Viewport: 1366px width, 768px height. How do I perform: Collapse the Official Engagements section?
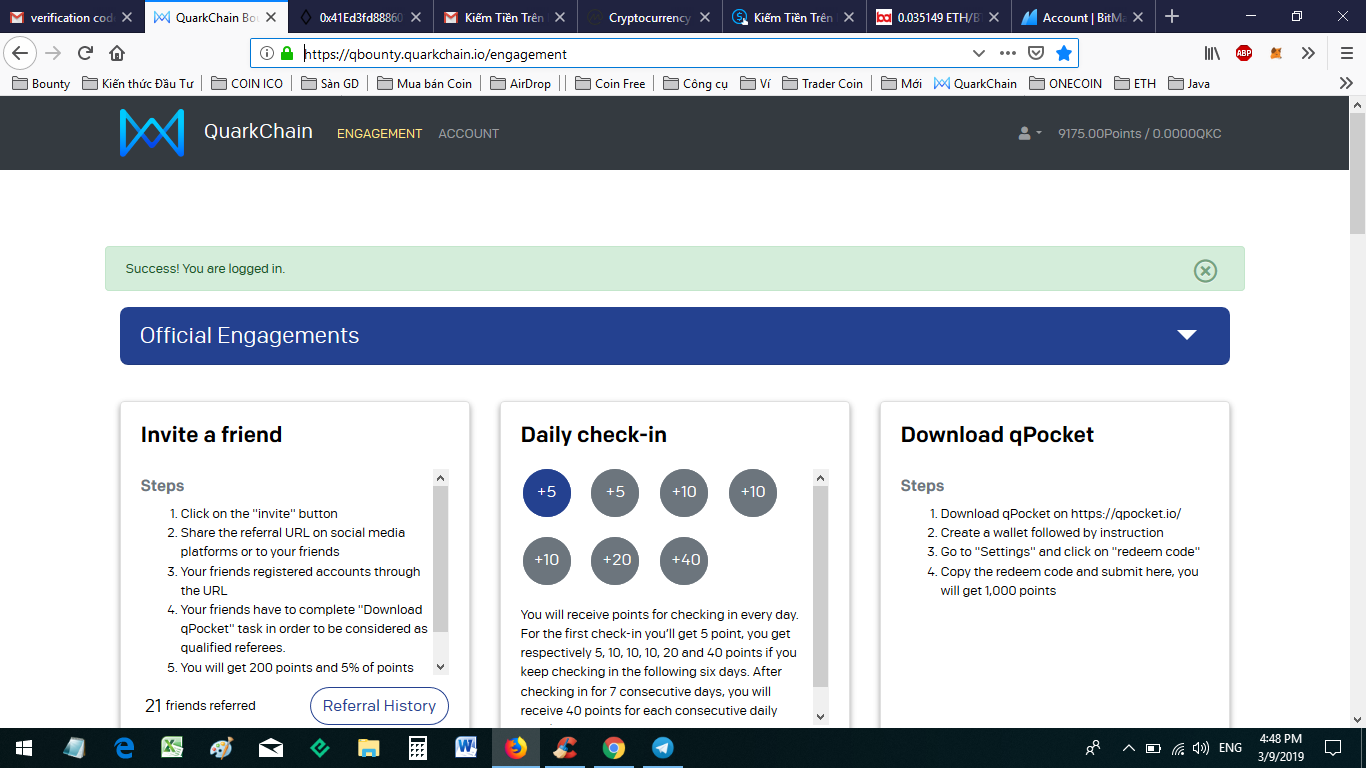[x=1187, y=335]
